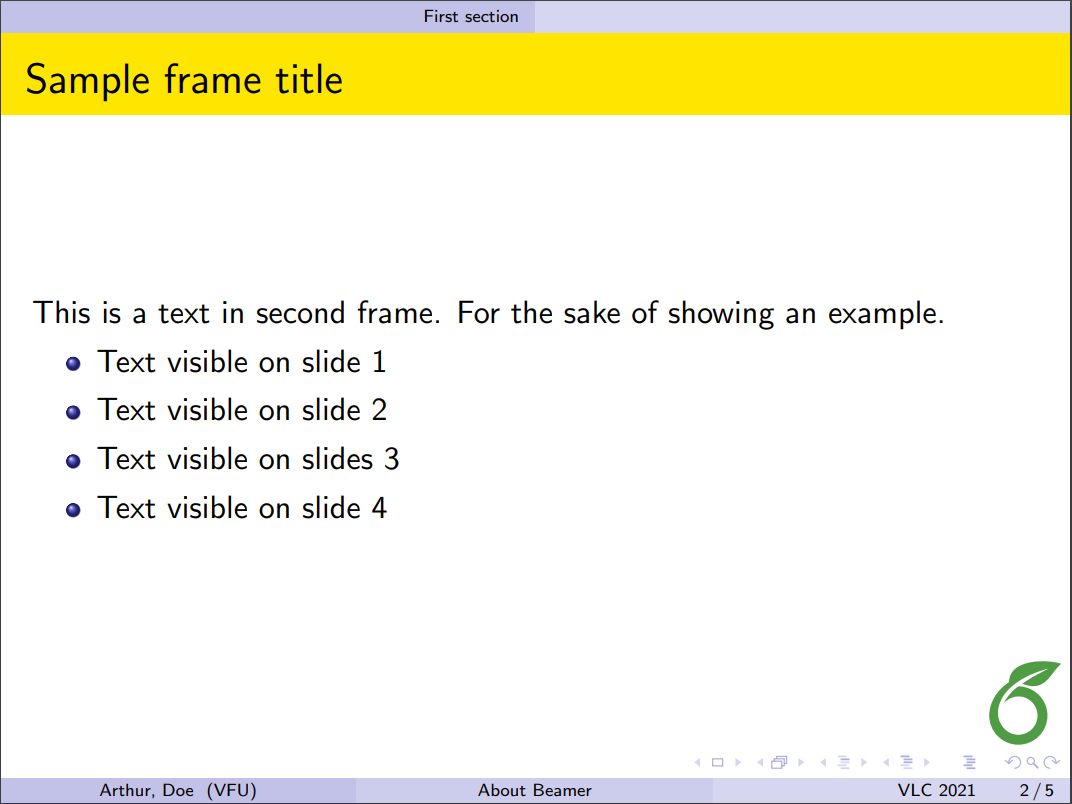Go to previous frame using left arrow
The height and width of the screenshot is (804, 1072).
[760, 763]
